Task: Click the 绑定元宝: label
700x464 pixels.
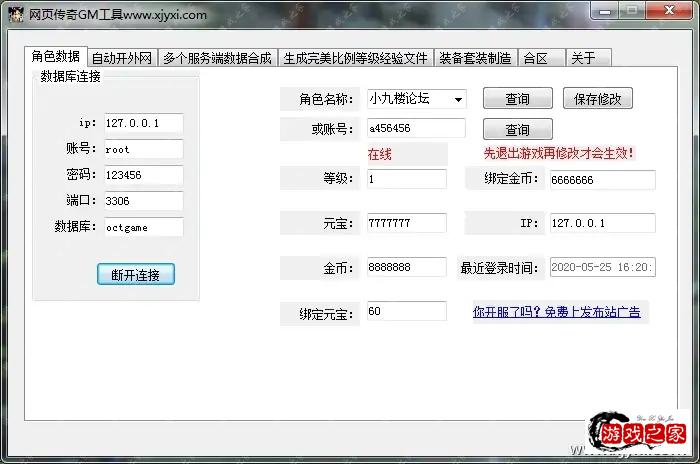Action: pos(326,314)
